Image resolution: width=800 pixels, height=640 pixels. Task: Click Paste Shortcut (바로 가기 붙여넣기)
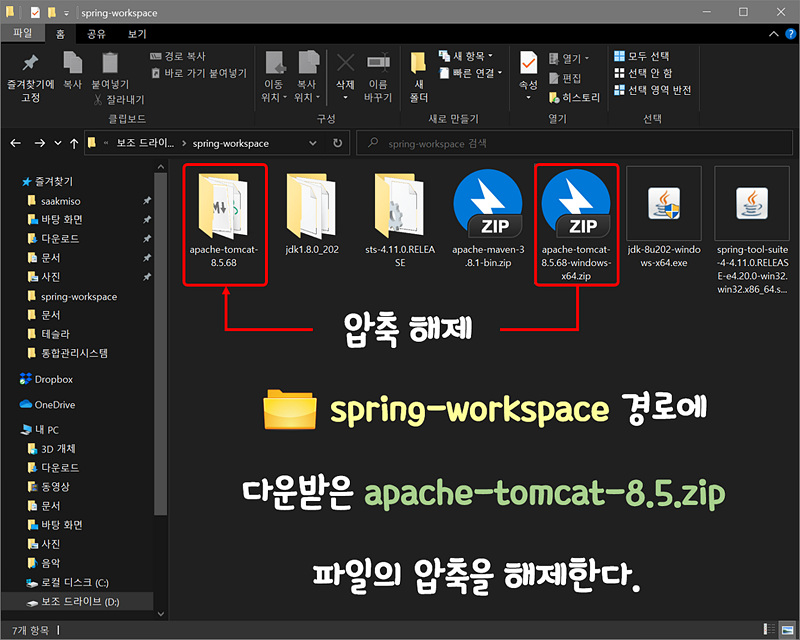click(x=199, y=73)
